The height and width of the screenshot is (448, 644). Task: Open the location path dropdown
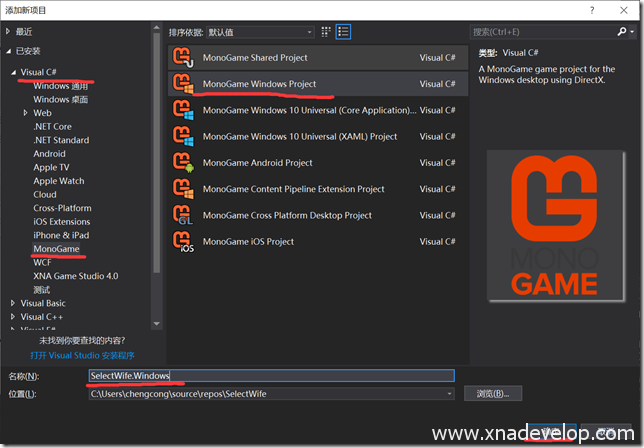point(449,394)
